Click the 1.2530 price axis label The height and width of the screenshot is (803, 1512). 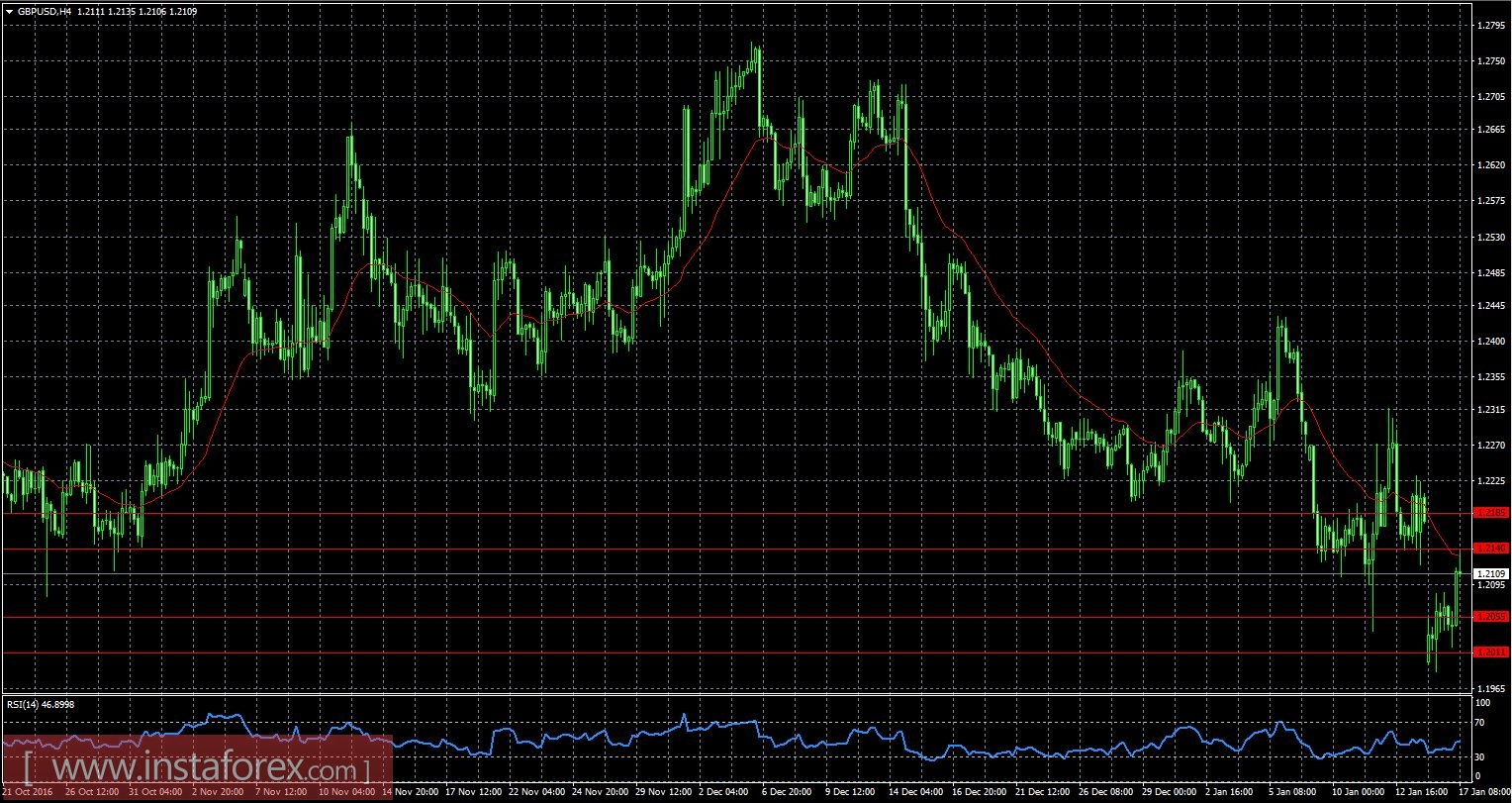click(x=1491, y=238)
